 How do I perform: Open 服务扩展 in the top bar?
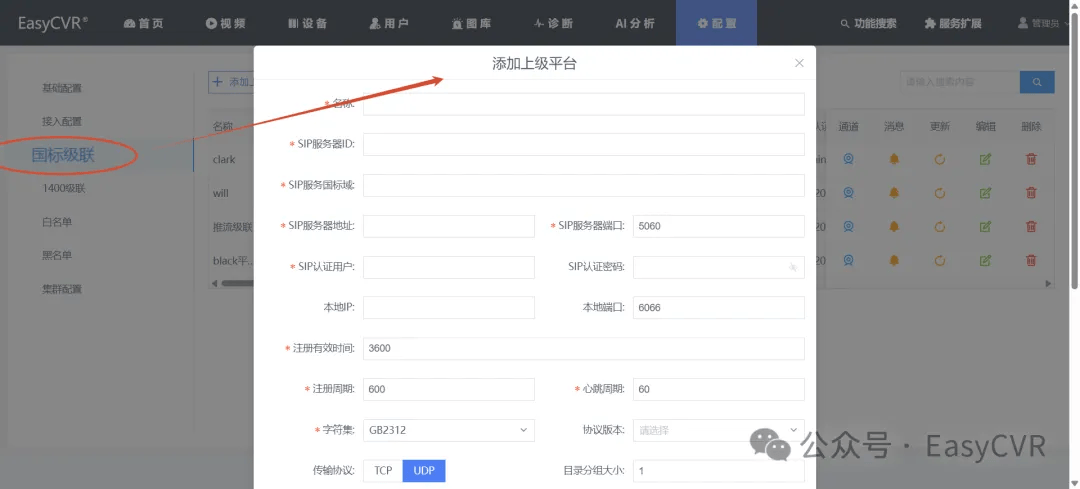click(x=953, y=23)
